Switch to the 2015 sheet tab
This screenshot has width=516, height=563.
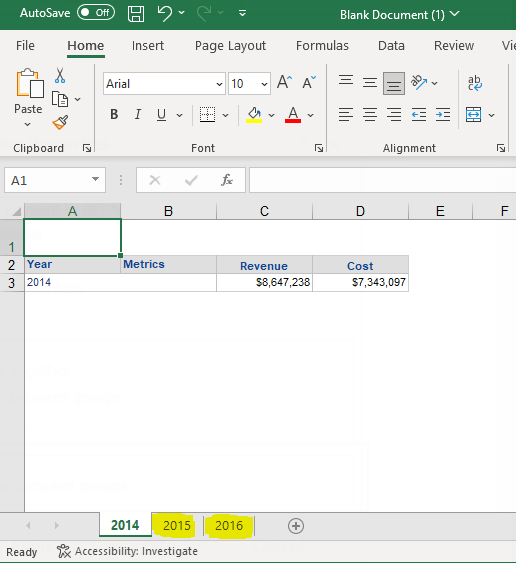[177, 526]
